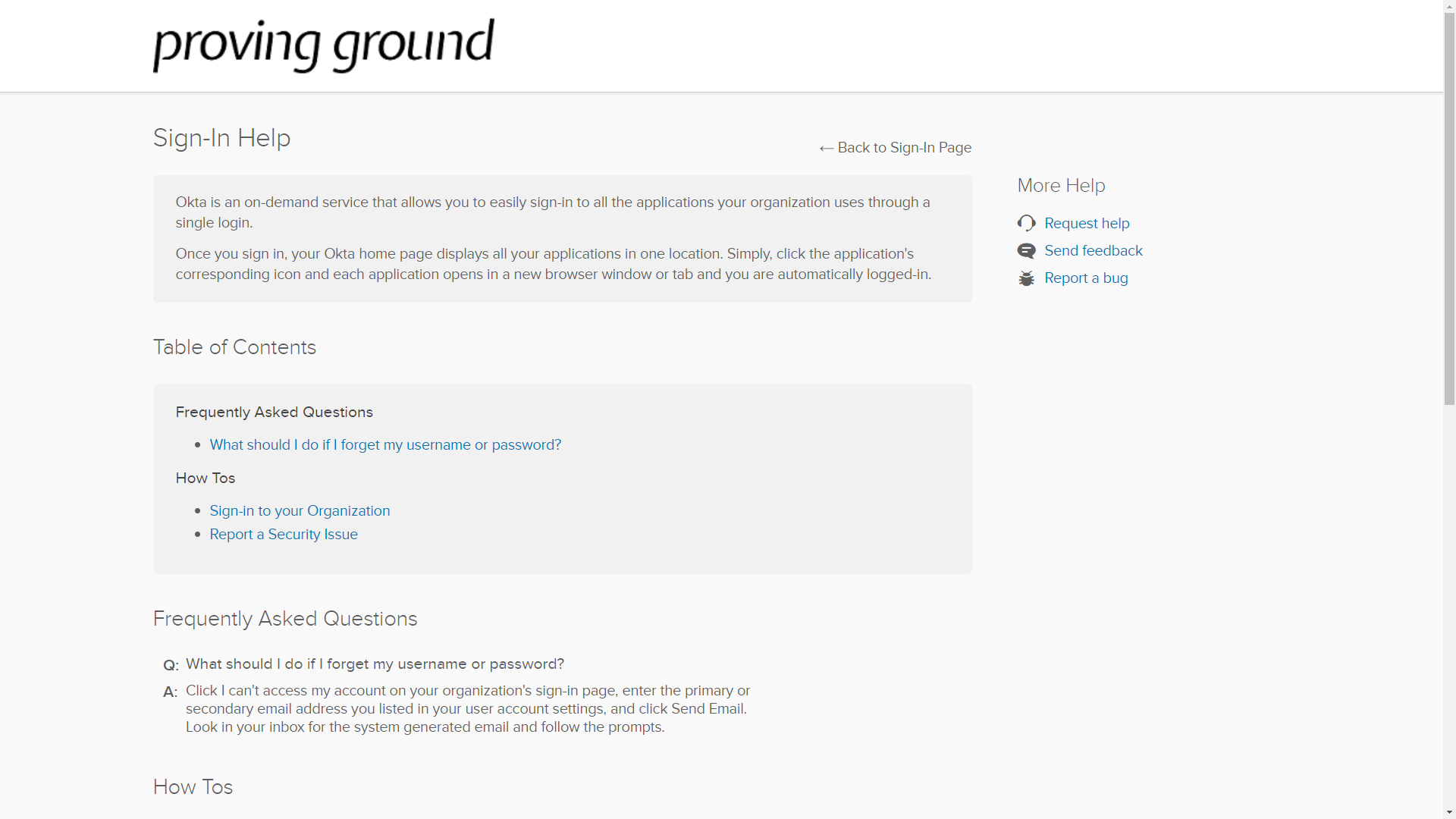Click the left arrow before Back to Sign-In Page
This screenshot has width=1456, height=819.
click(827, 148)
